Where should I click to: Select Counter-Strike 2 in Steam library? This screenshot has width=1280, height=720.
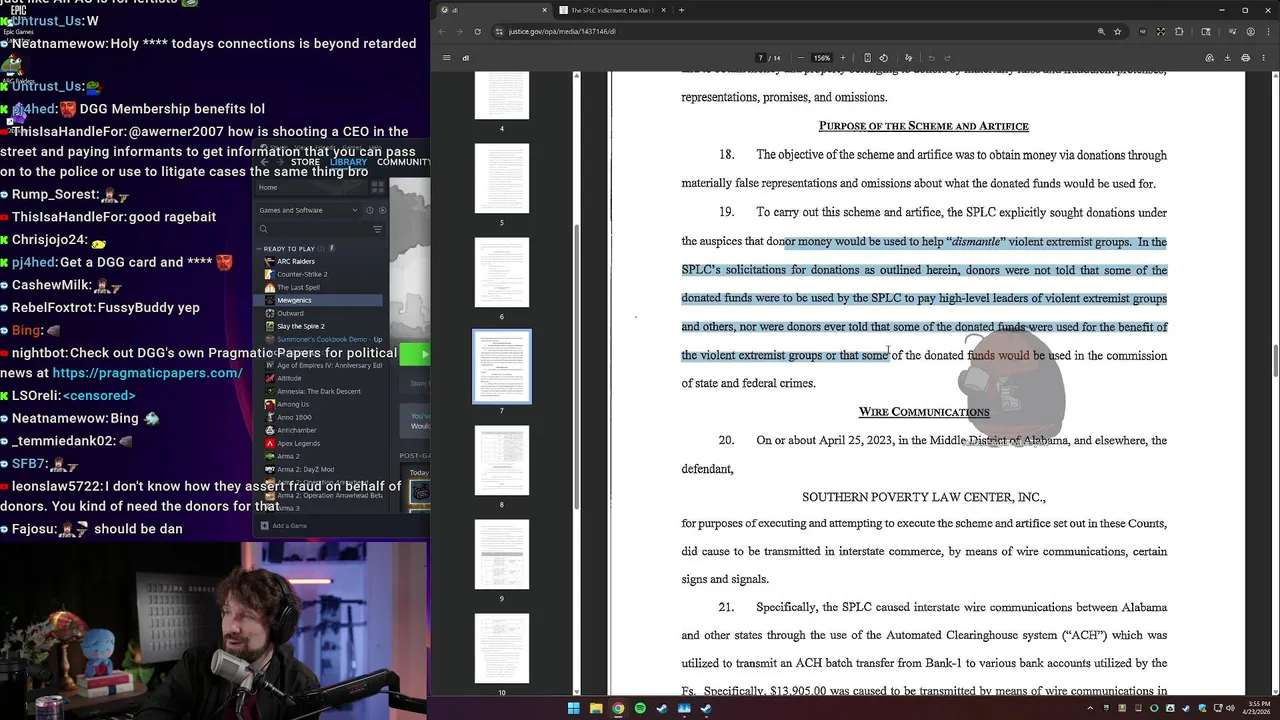(302, 274)
